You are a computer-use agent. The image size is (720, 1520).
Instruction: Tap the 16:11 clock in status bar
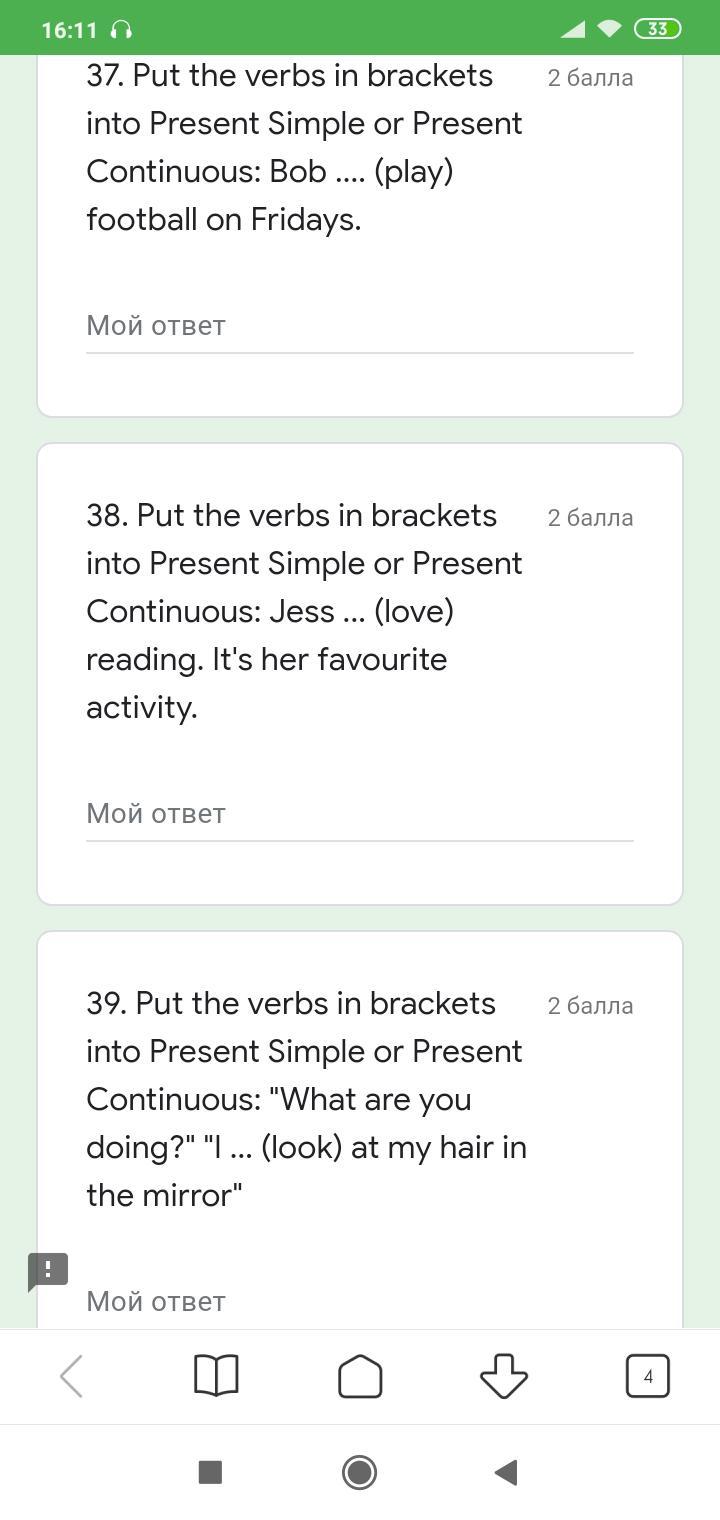click(x=69, y=30)
